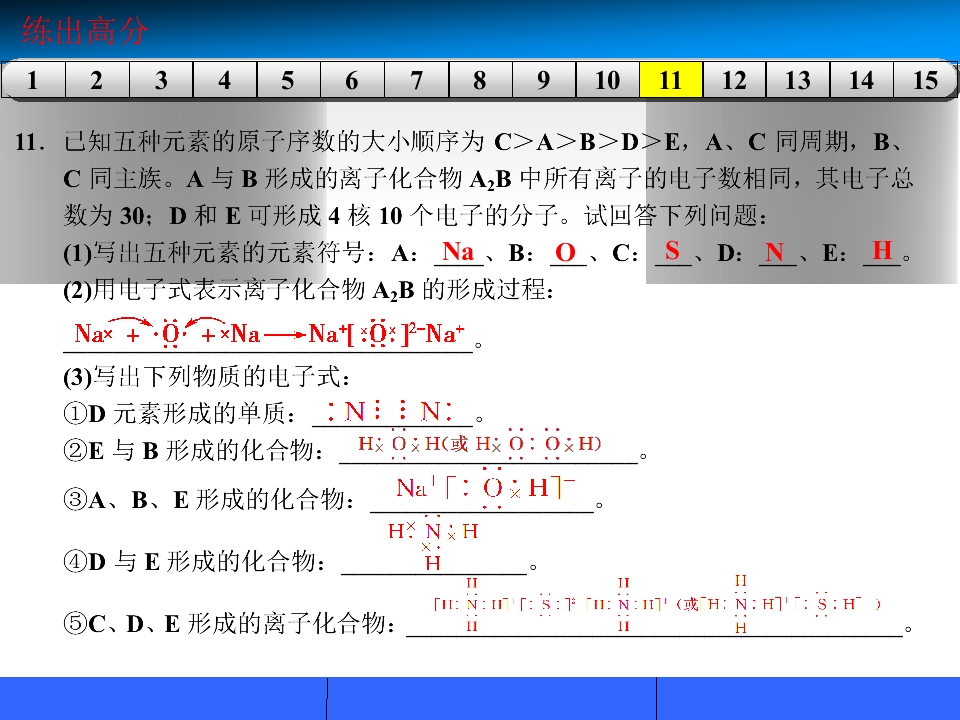
Task: Click the red answer O for element B
Action: pos(565,252)
